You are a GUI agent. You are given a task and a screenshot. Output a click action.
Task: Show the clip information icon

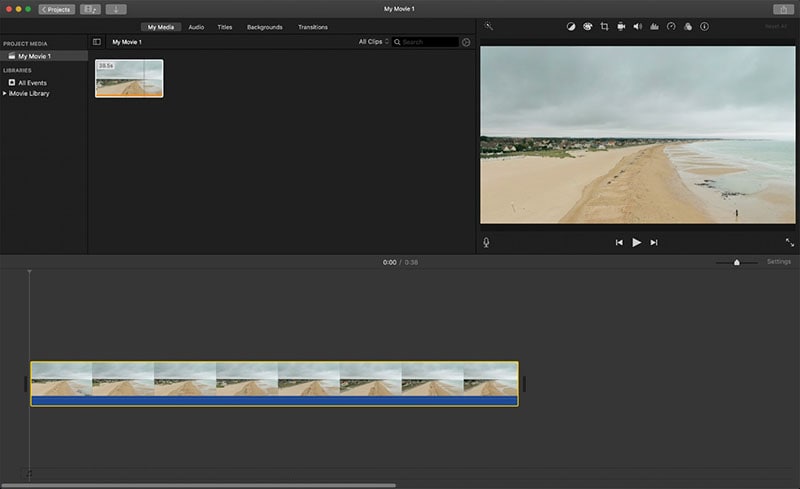(704, 27)
